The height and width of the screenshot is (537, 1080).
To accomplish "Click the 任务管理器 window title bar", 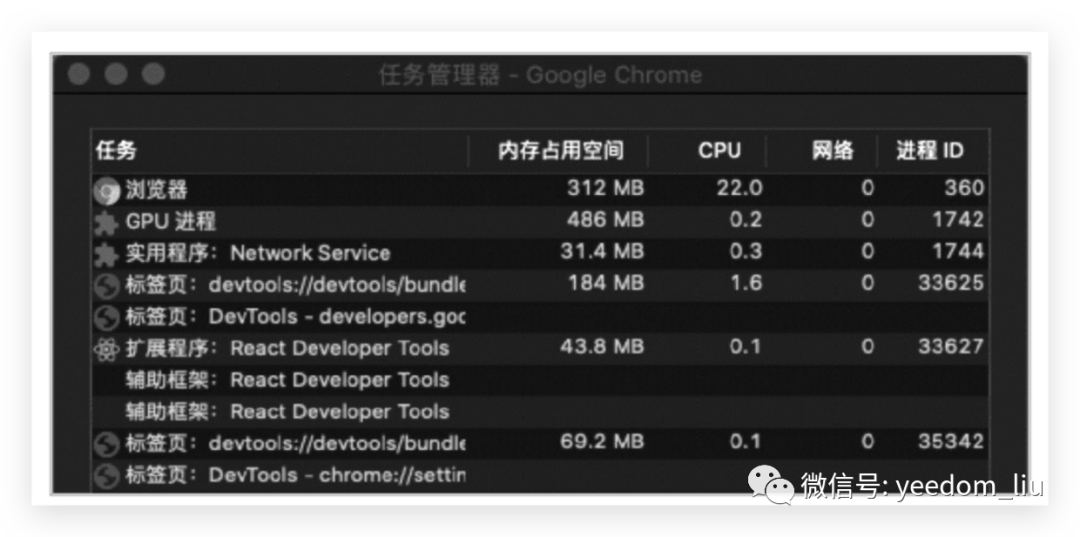I will point(540,75).
